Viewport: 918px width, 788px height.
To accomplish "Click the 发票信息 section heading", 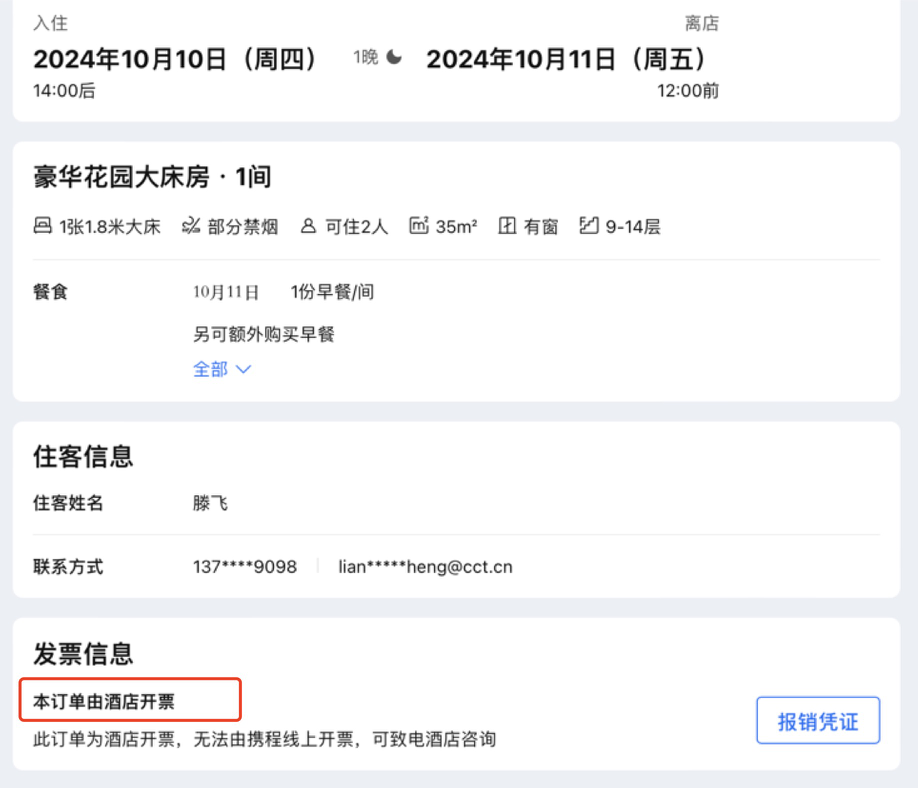I will click(x=83, y=655).
